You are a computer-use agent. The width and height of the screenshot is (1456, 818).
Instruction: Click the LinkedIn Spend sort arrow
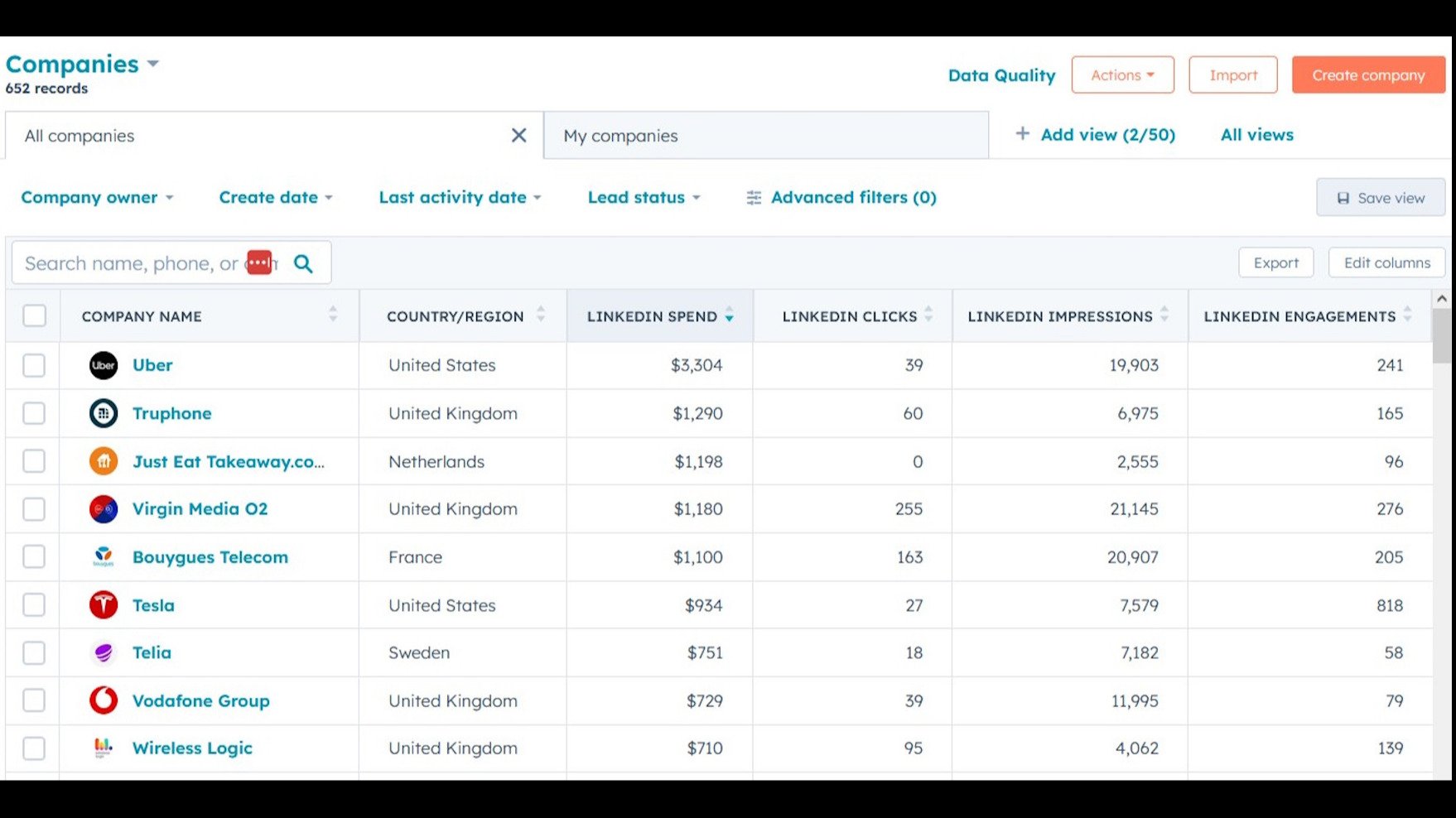coord(729,316)
